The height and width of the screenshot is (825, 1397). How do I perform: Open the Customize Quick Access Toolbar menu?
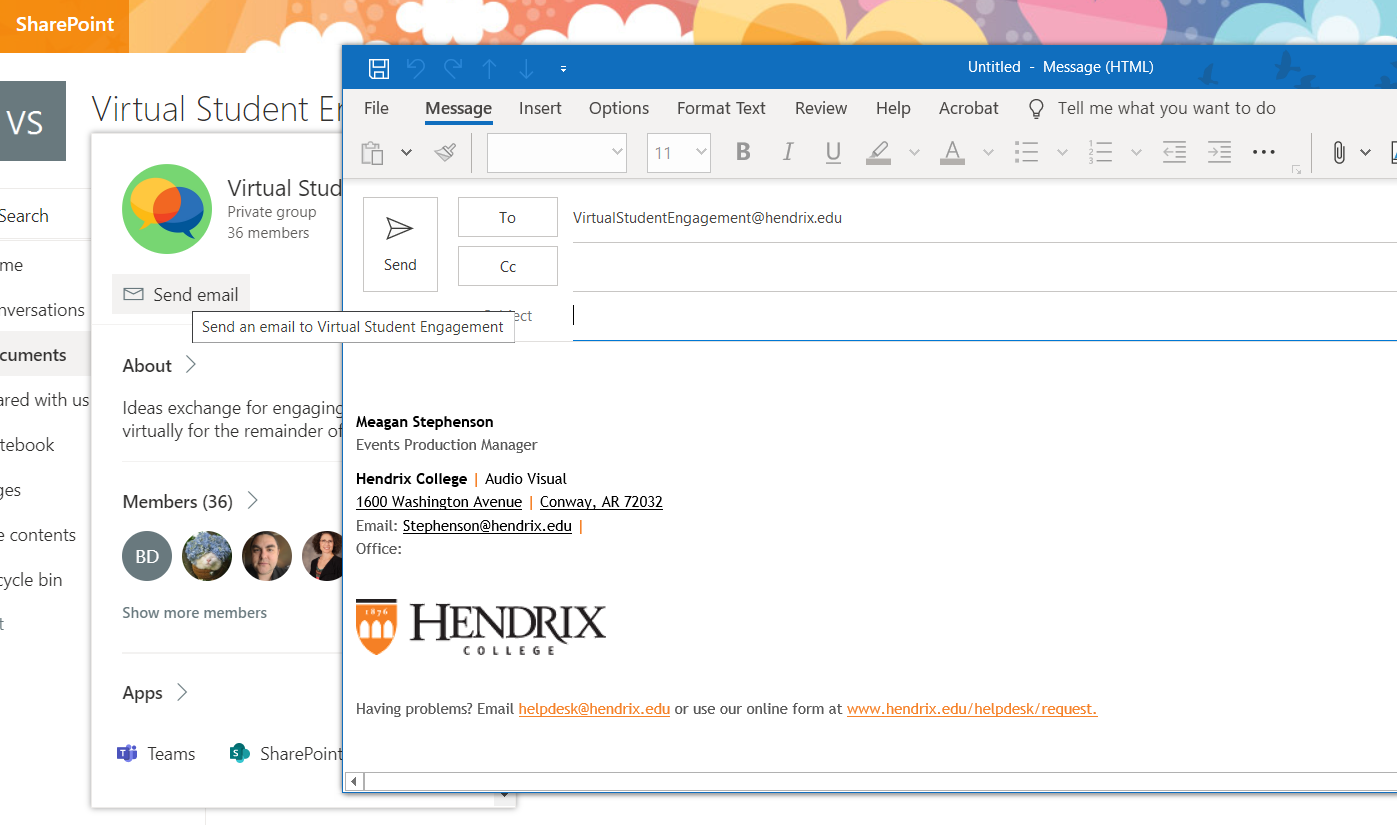563,69
